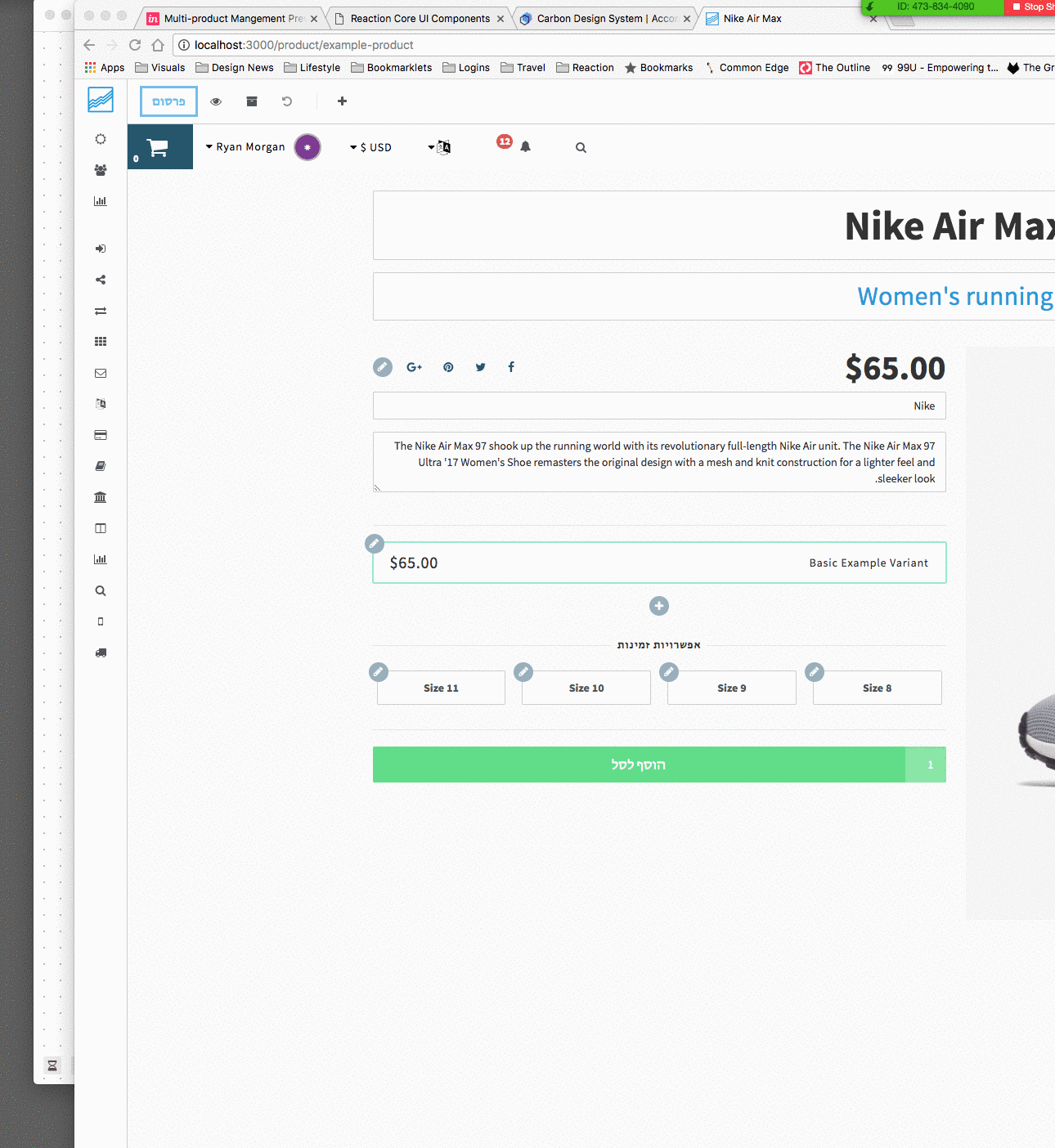Open the Logins bookmarks folder

tap(466, 68)
